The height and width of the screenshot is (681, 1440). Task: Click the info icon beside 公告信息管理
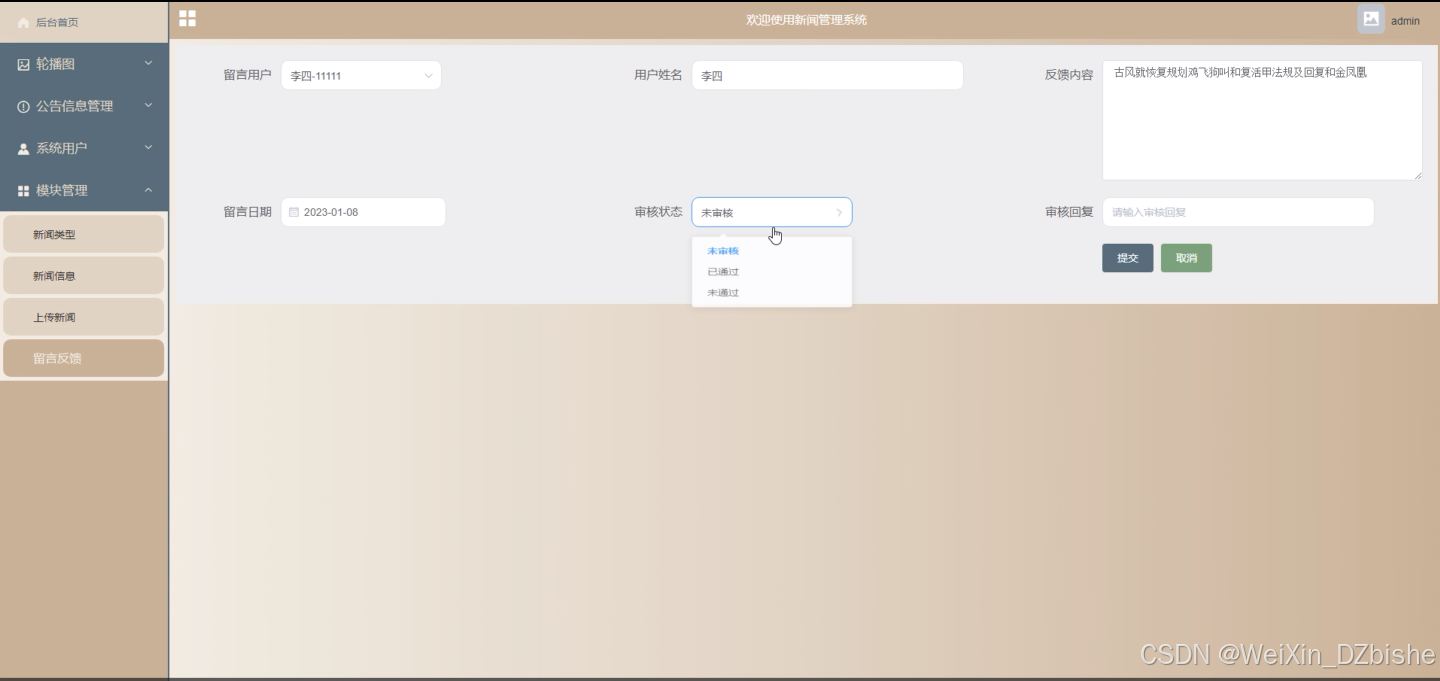[23, 106]
